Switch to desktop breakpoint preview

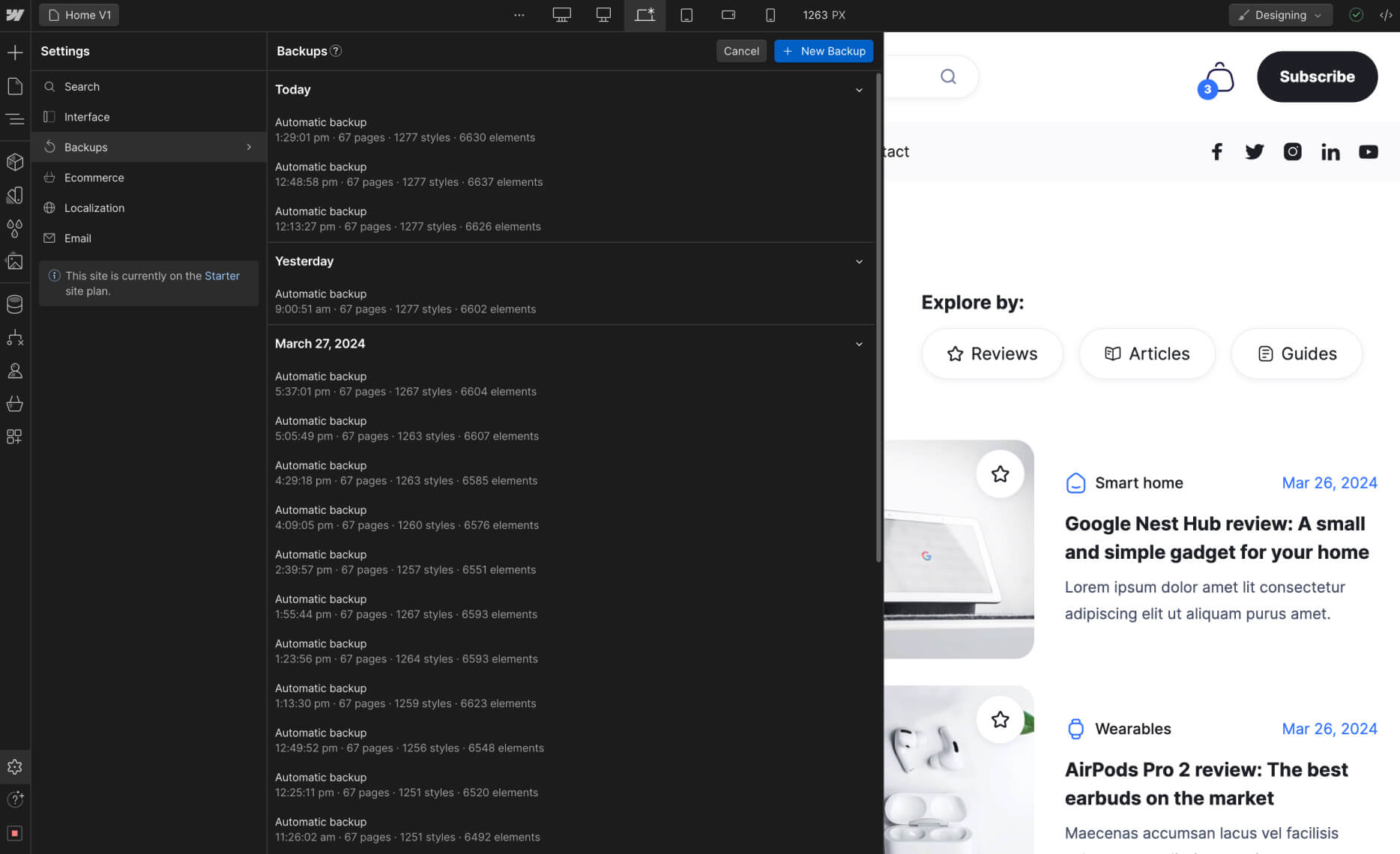tap(603, 15)
